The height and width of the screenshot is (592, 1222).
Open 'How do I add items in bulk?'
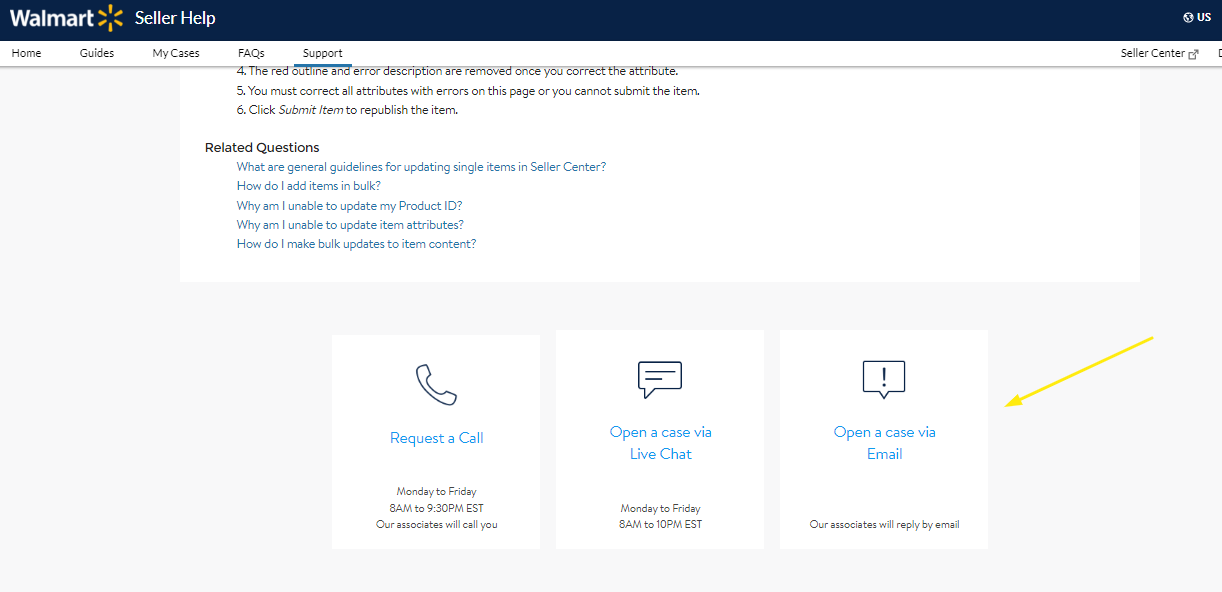point(308,186)
